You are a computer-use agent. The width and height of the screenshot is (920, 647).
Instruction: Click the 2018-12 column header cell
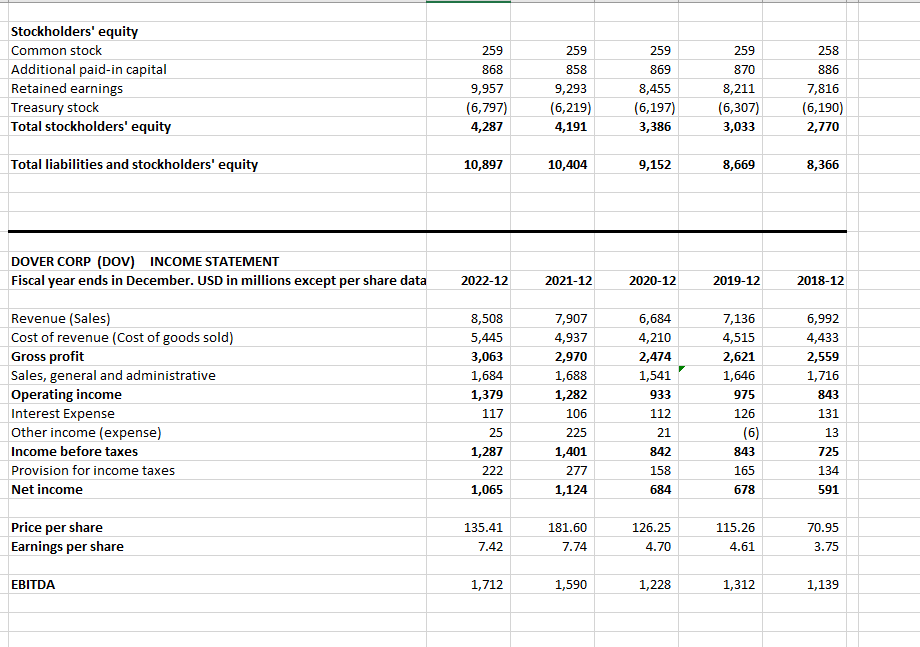820,280
